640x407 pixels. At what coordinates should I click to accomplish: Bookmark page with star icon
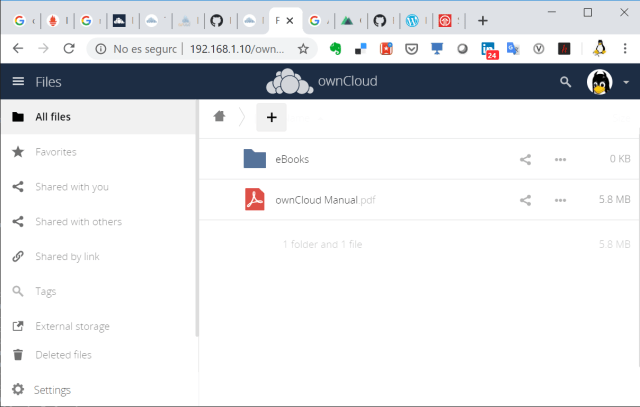pyautogui.click(x=303, y=49)
